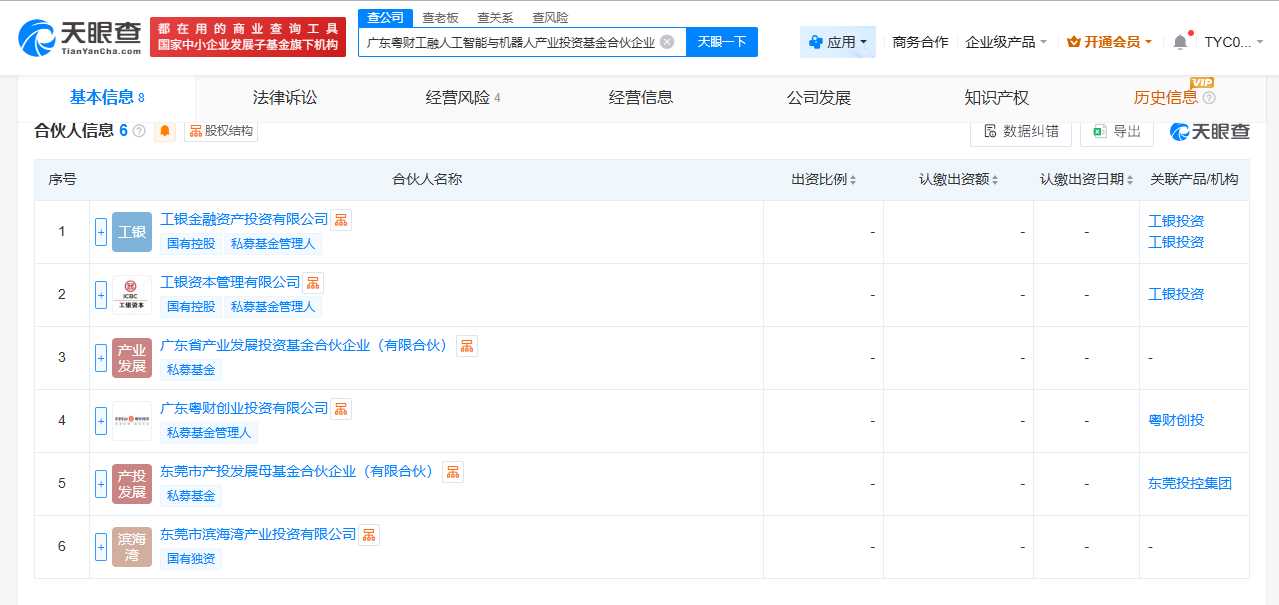Click the 导出 export button
Screen dimensions: 1279x605
1117,131
